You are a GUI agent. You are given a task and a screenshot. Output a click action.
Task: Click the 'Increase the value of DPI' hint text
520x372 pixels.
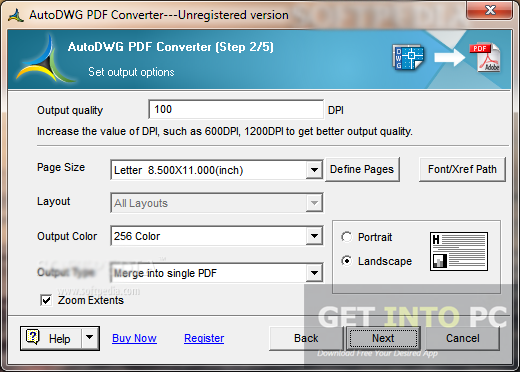coord(225,132)
